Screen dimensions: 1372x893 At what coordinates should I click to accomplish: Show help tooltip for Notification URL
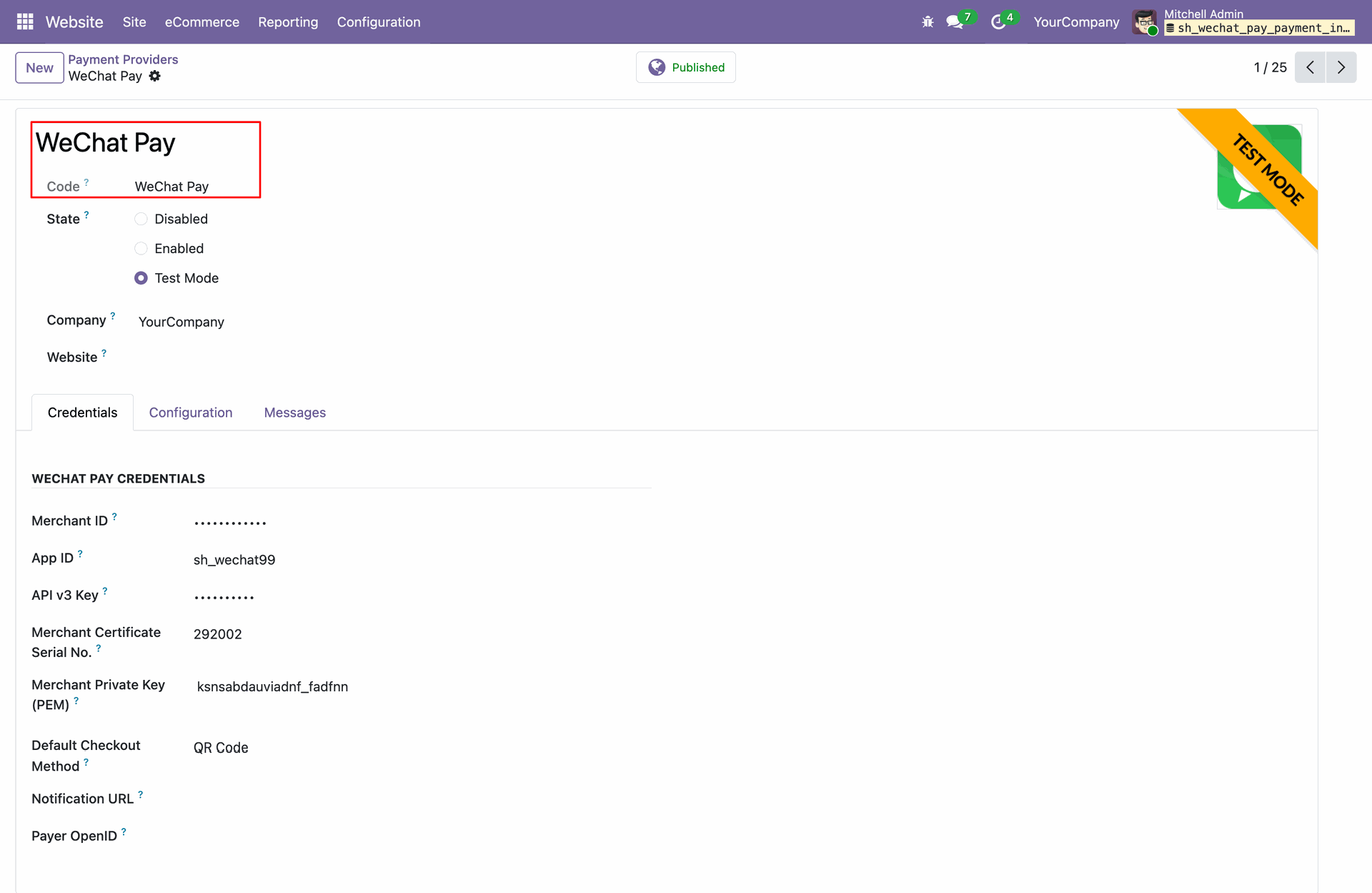141,794
